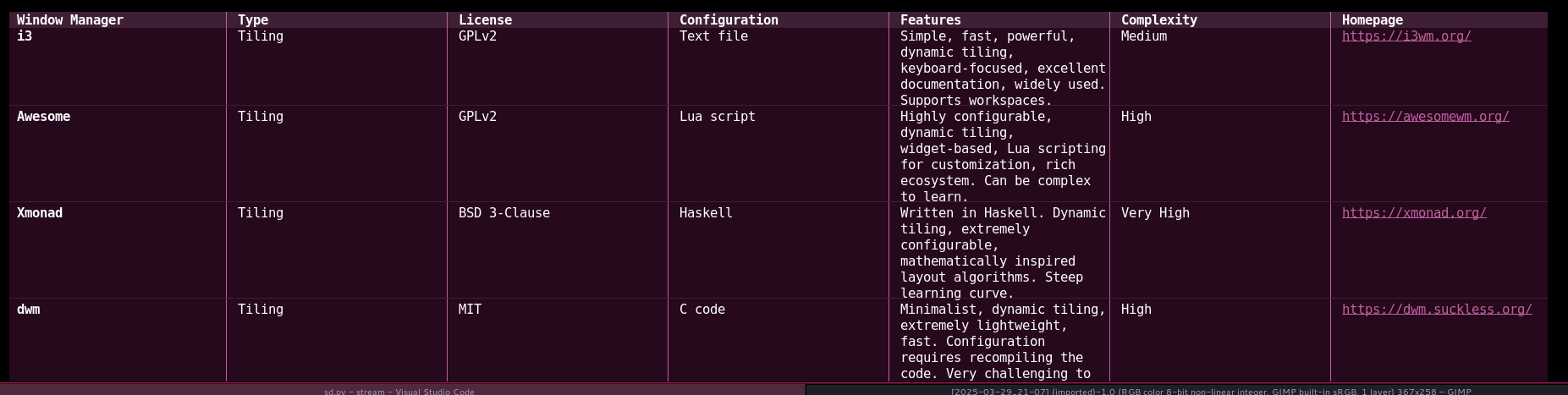Click the Window Manager column header

point(70,20)
